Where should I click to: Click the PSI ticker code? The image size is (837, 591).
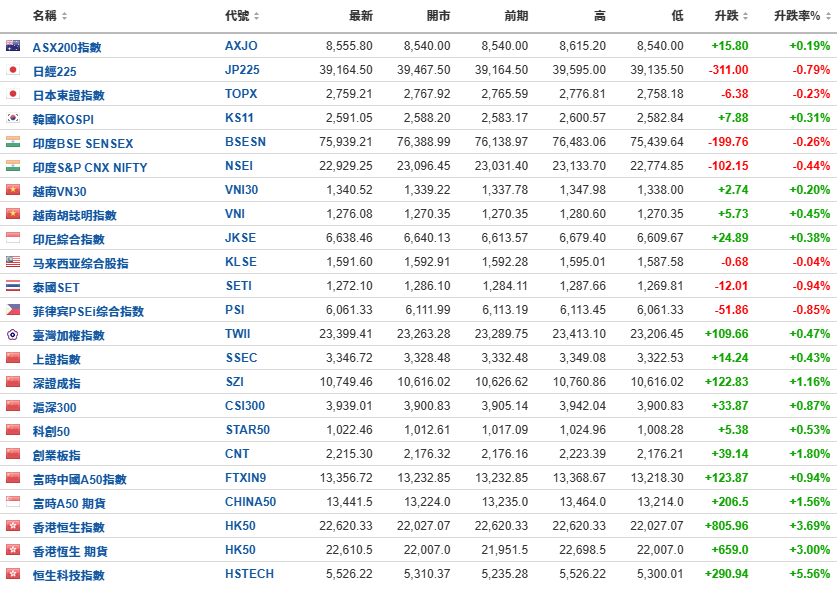coord(235,310)
